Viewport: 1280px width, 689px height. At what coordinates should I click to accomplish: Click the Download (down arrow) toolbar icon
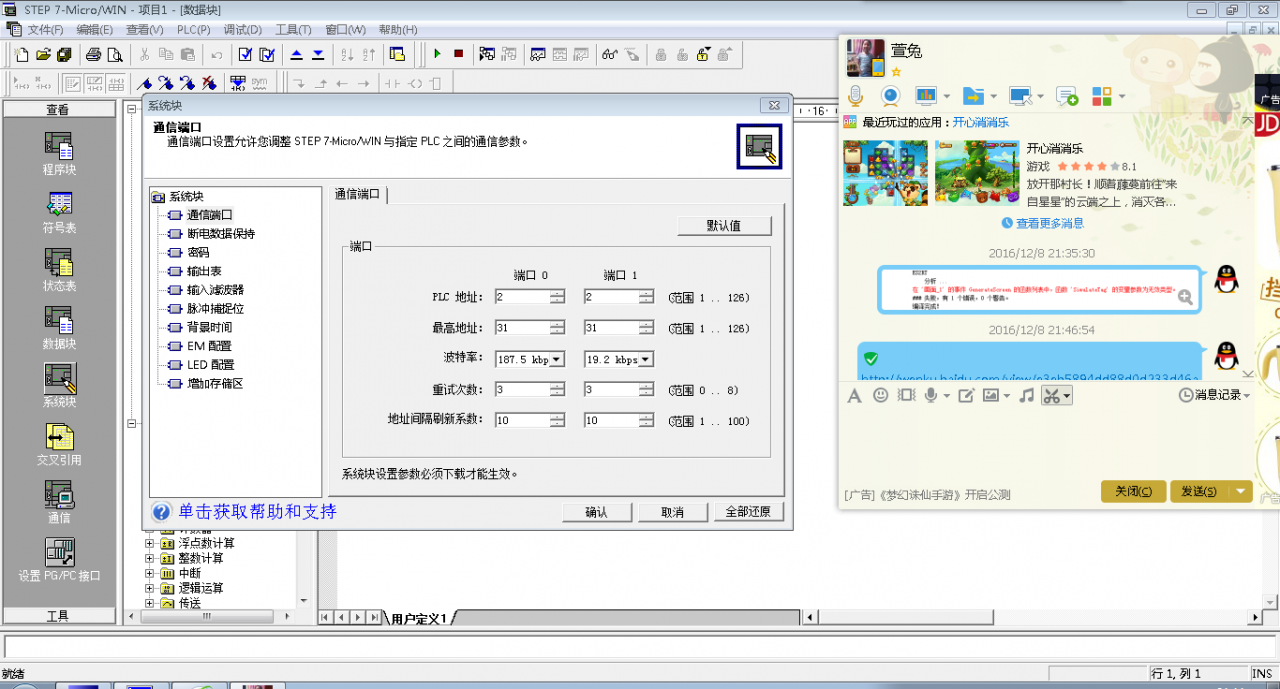click(x=318, y=54)
